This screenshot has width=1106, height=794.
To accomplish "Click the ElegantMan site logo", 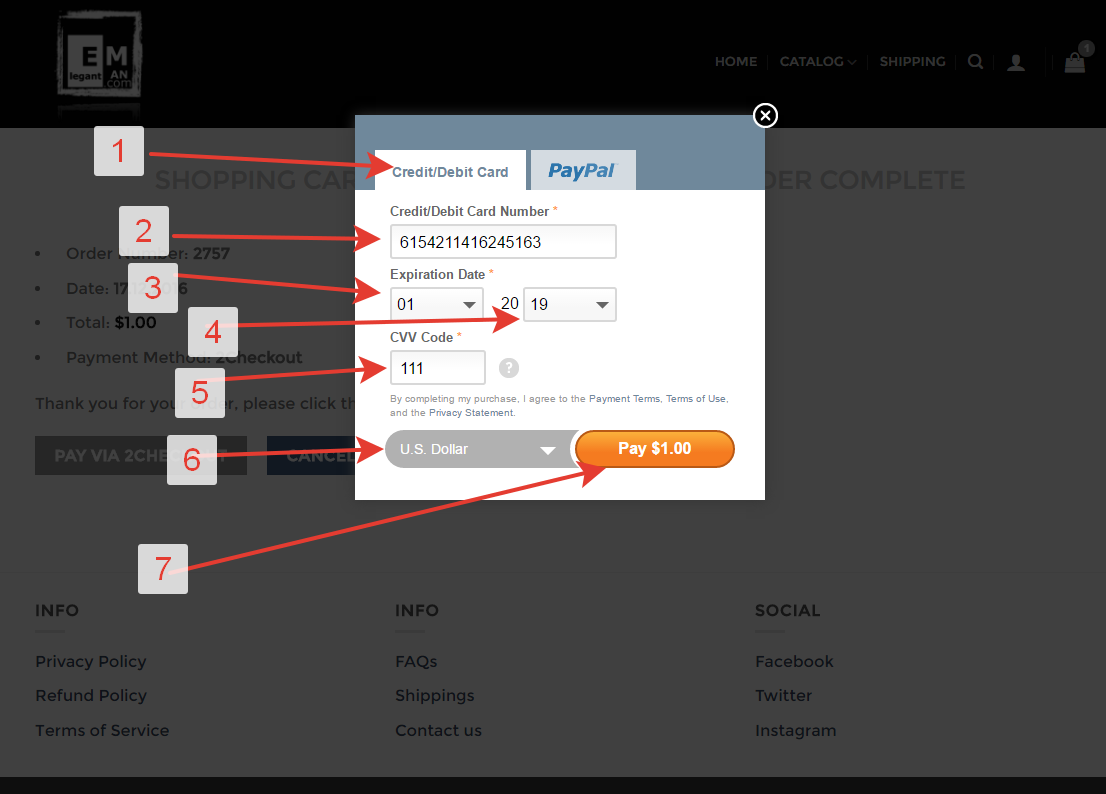I will [99, 54].
